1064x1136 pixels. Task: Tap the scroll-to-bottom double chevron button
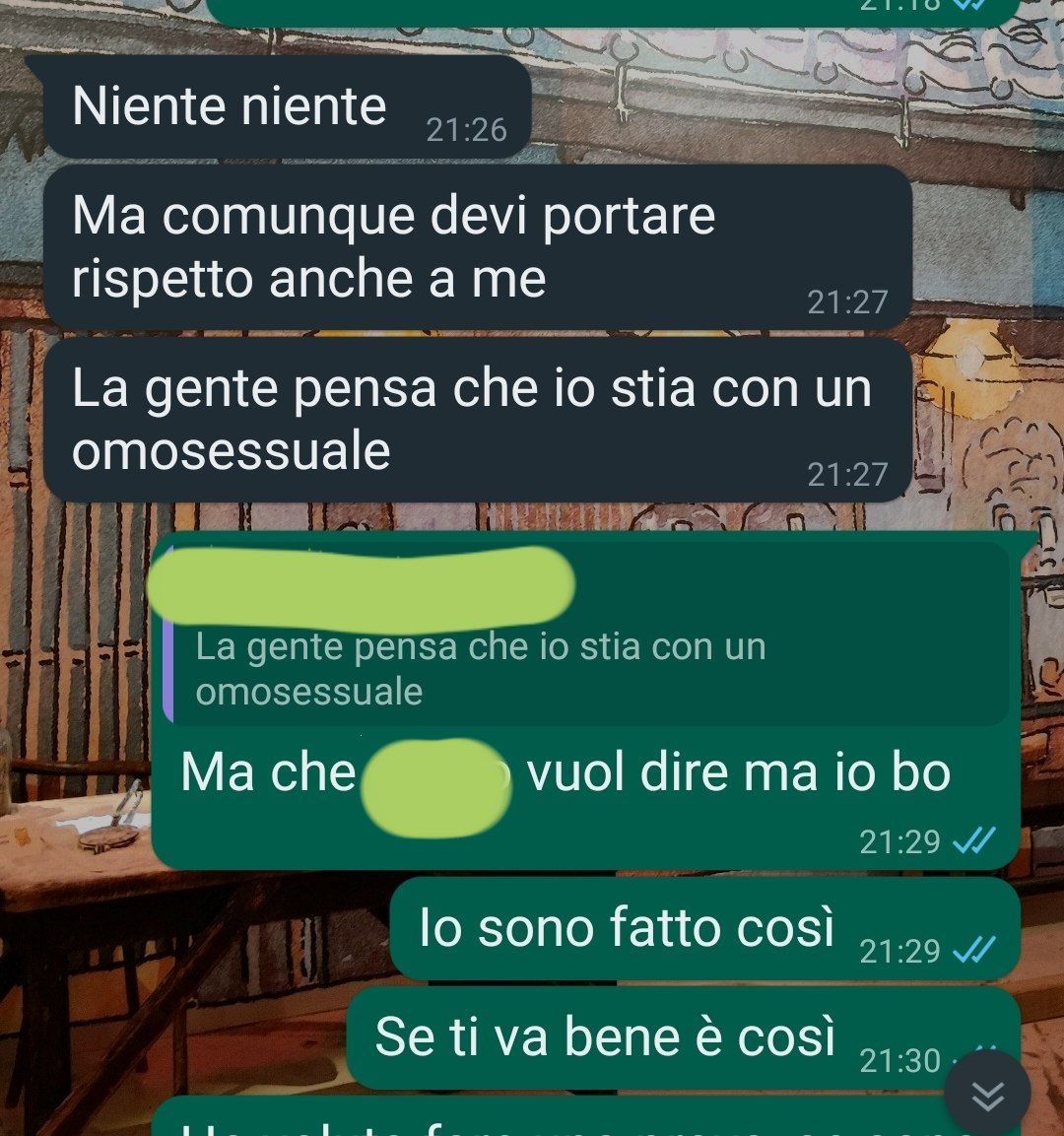[987, 1096]
